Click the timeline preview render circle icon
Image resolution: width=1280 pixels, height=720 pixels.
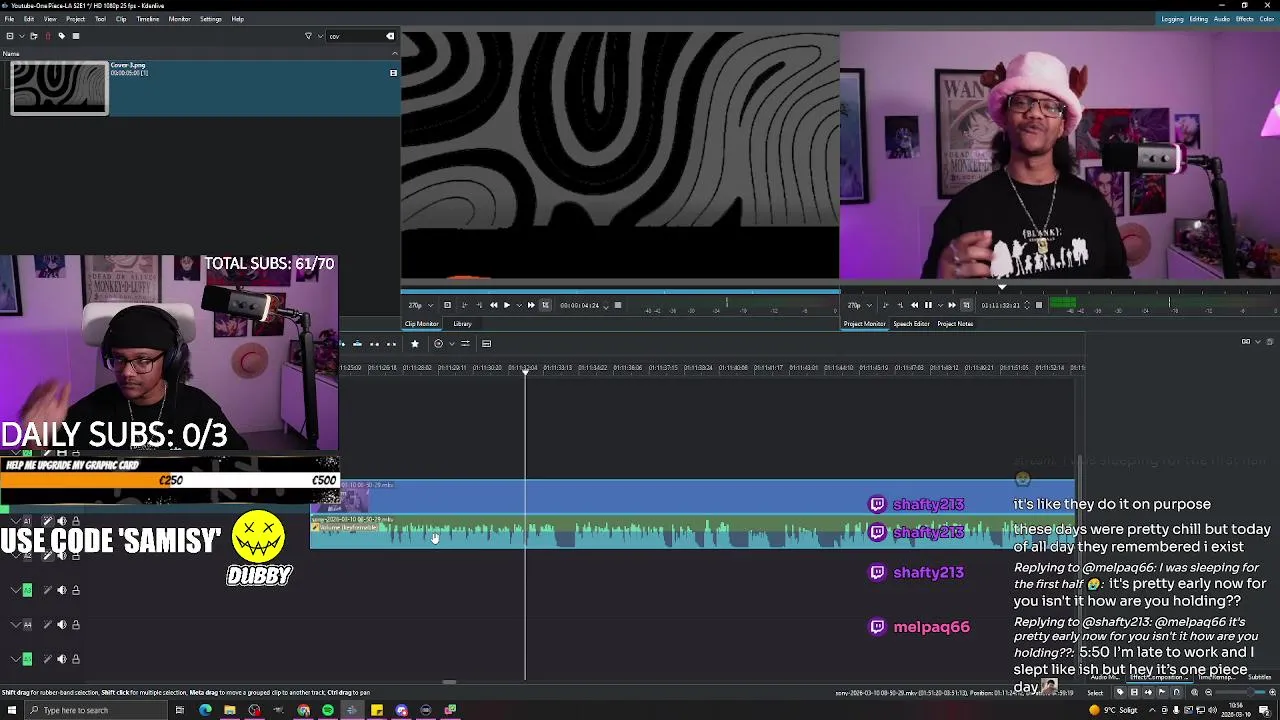coord(438,344)
